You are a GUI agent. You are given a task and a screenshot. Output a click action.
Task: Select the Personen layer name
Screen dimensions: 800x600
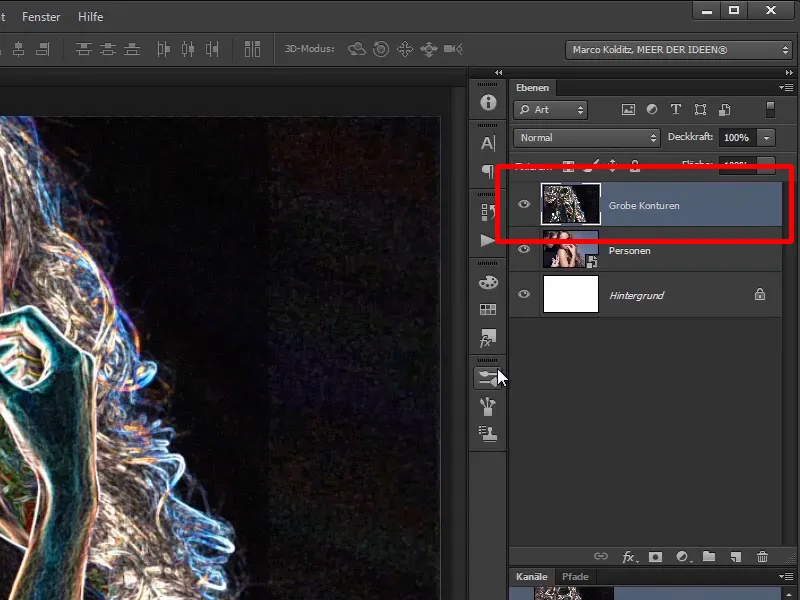pos(630,251)
